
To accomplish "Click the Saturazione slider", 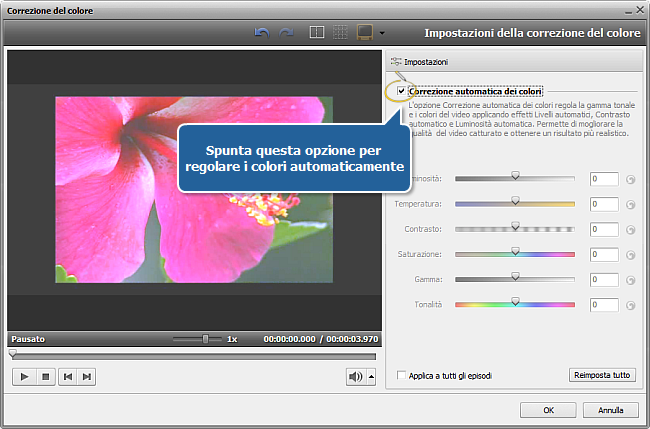I will click(515, 254).
